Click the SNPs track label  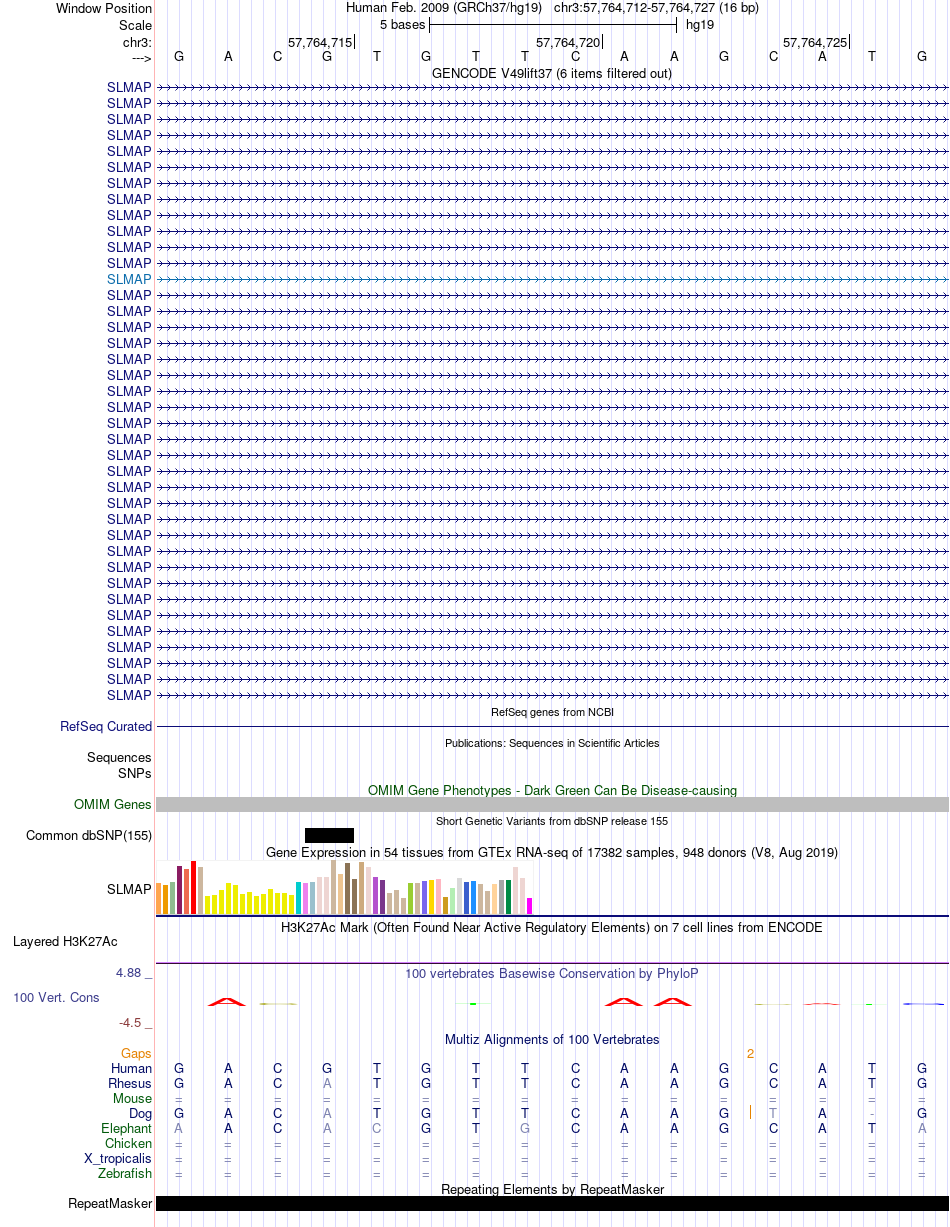pyautogui.click(x=135, y=773)
